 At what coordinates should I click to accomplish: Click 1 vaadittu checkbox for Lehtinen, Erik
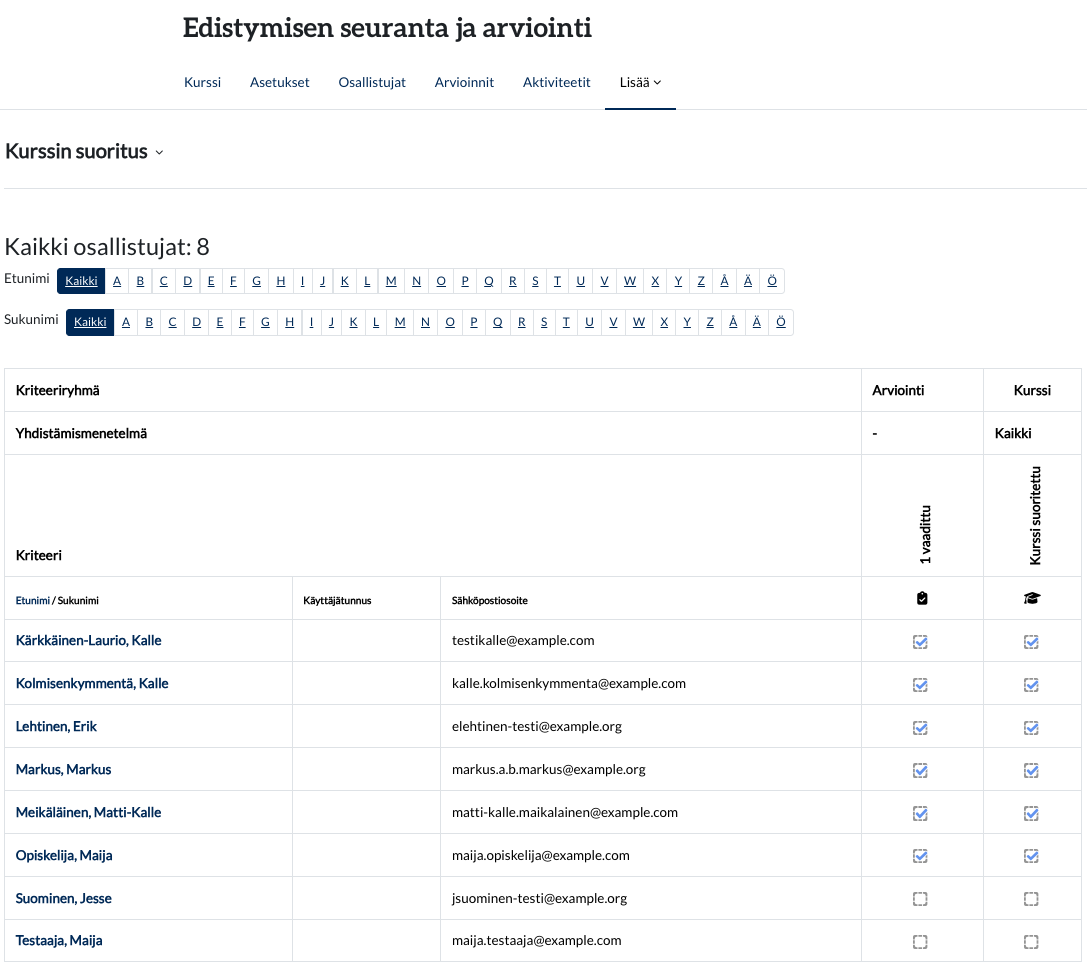[921, 727]
